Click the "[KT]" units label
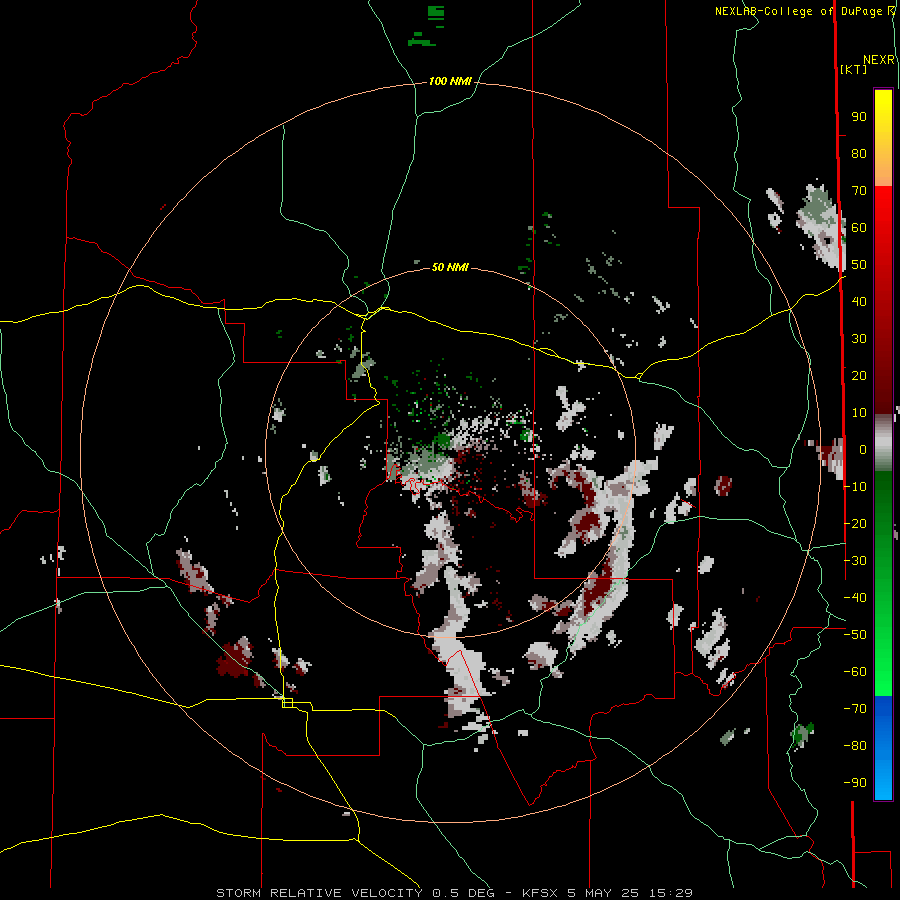900x900 pixels. coord(854,69)
